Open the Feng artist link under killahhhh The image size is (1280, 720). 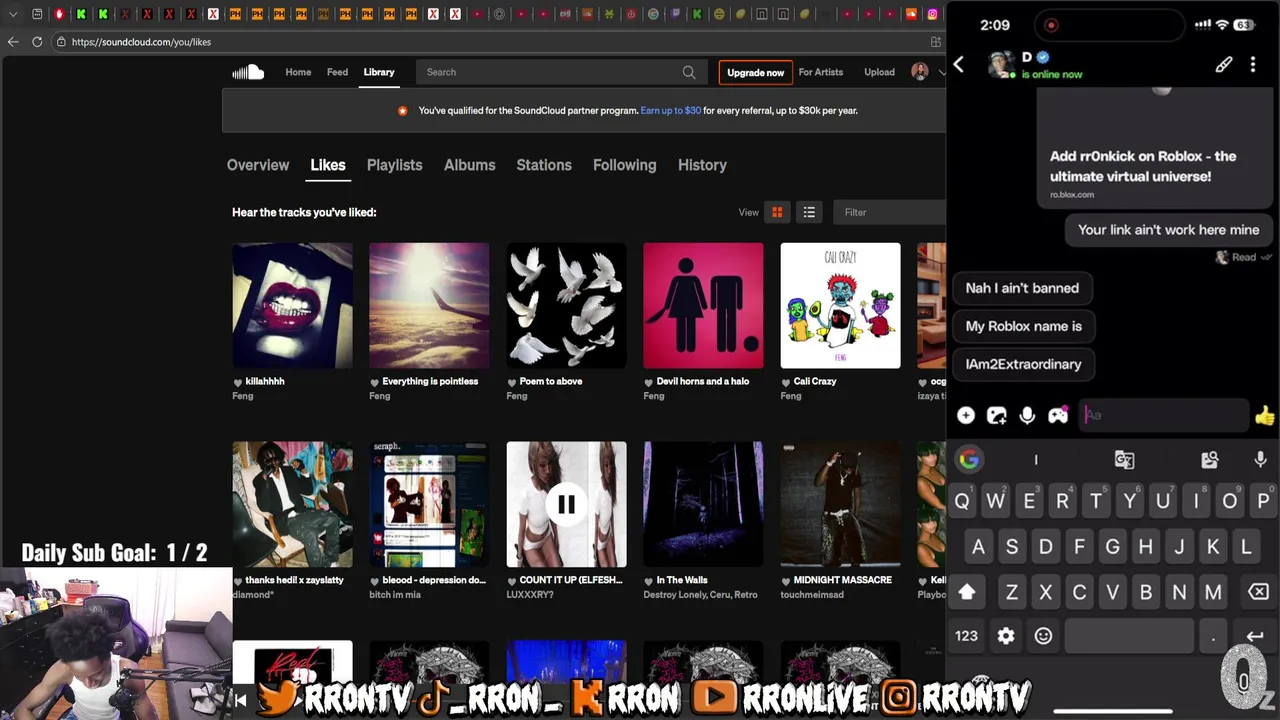[242, 396]
